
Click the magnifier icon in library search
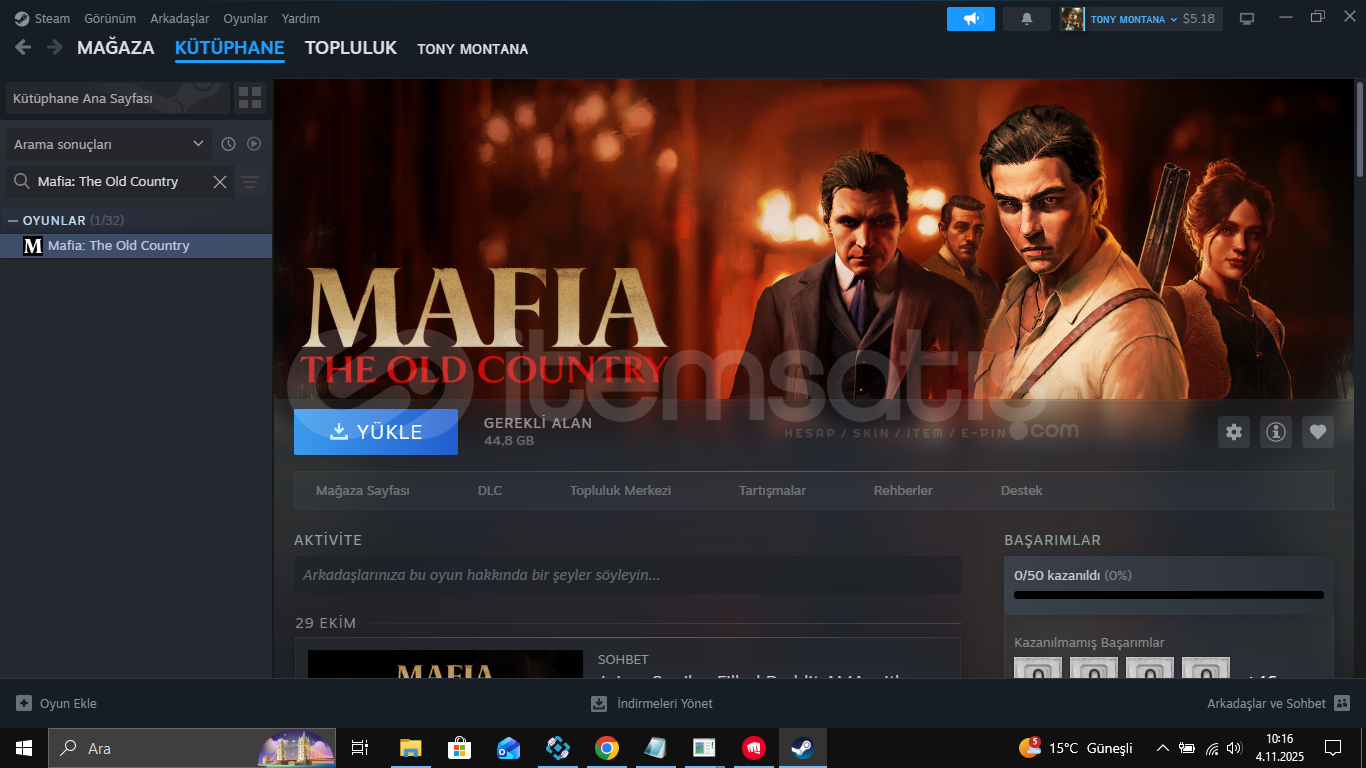(21, 181)
